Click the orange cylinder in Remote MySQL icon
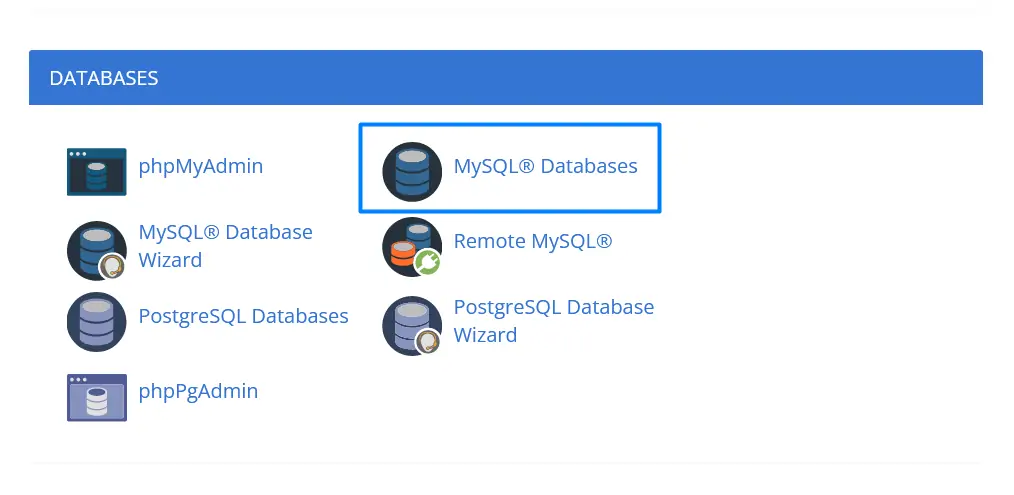Screen dimensions: 1014x495 click(401, 256)
